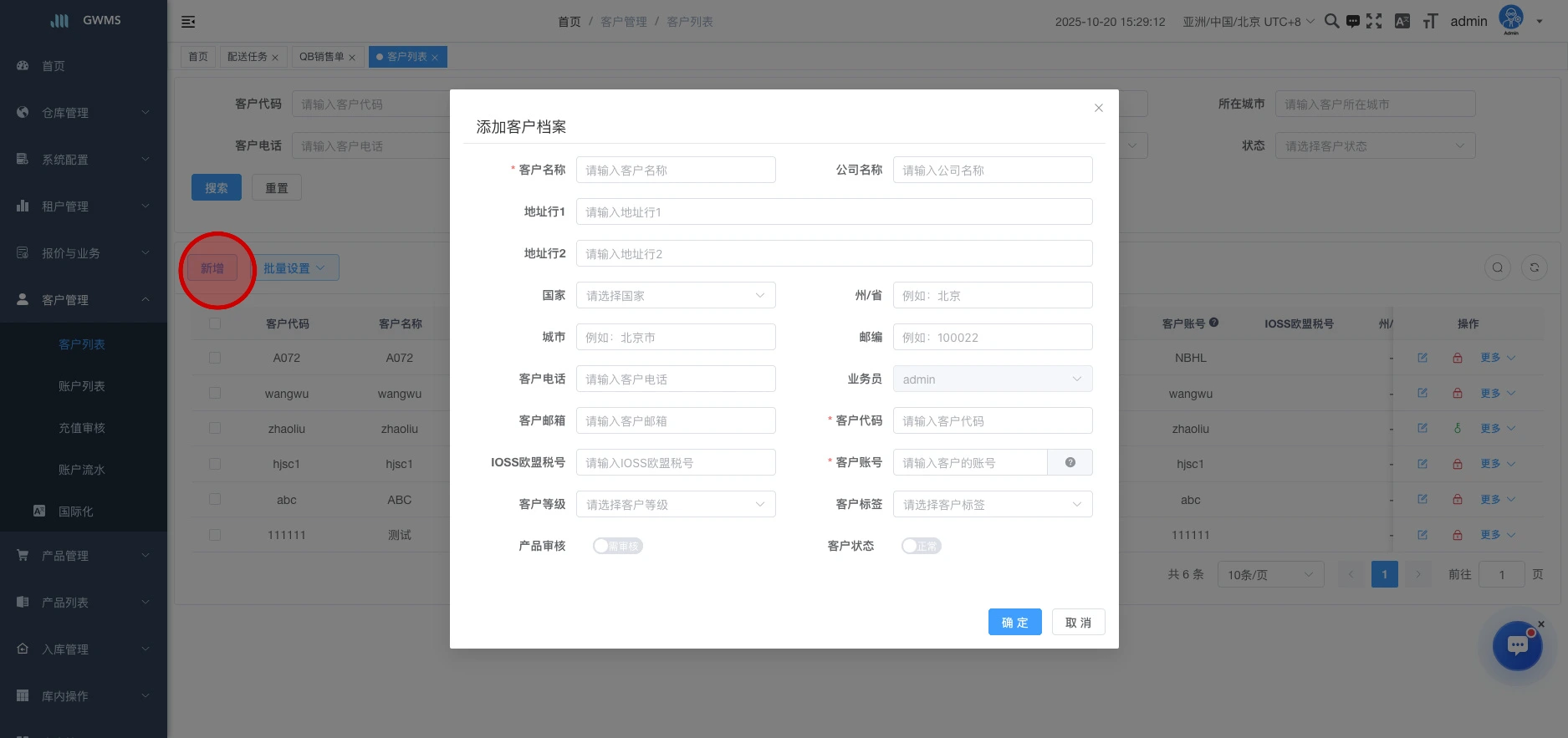
Task: Open the 国家 country dropdown
Action: [x=676, y=295]
